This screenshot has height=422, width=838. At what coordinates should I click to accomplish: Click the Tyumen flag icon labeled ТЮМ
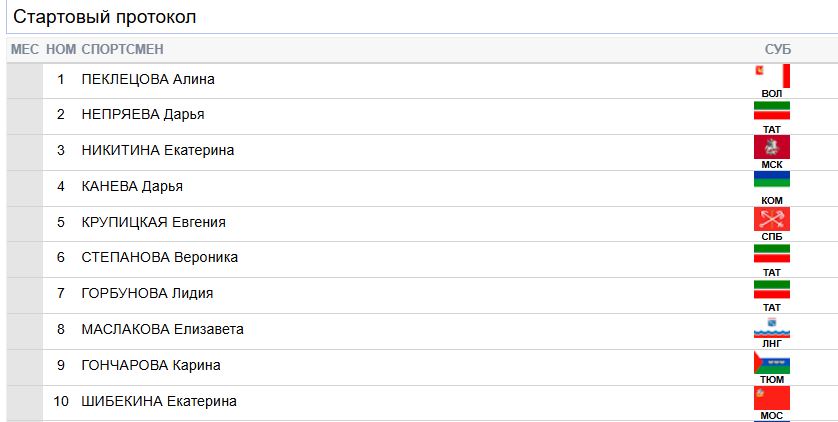click(x=772, y=362)
